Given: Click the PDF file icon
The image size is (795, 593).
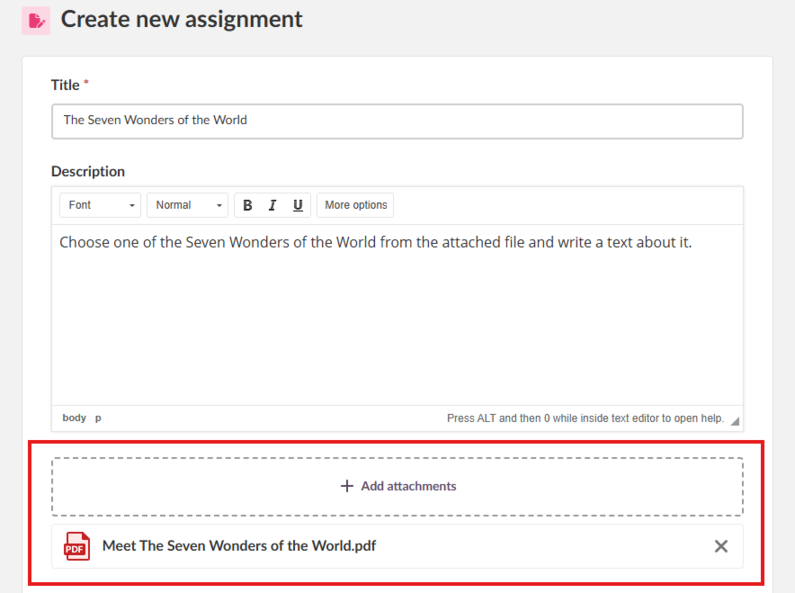Looking at the screenshot, I should [77, 546].
